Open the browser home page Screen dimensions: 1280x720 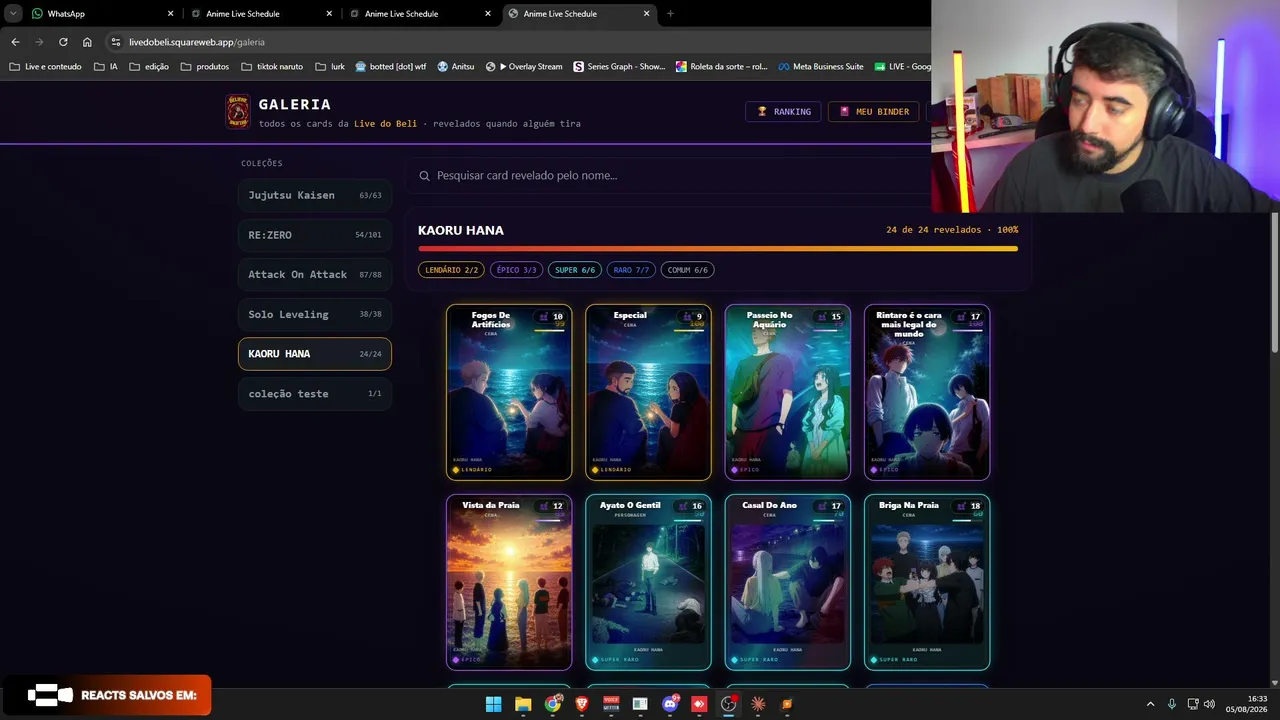click(87, 42)
